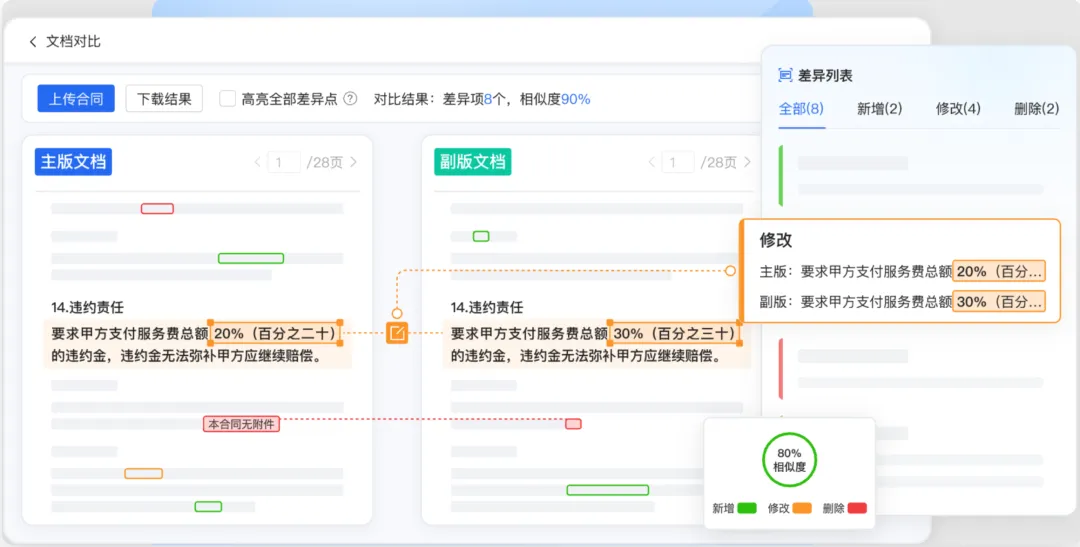Click the 相似度90% result text

tap(555, 99)
